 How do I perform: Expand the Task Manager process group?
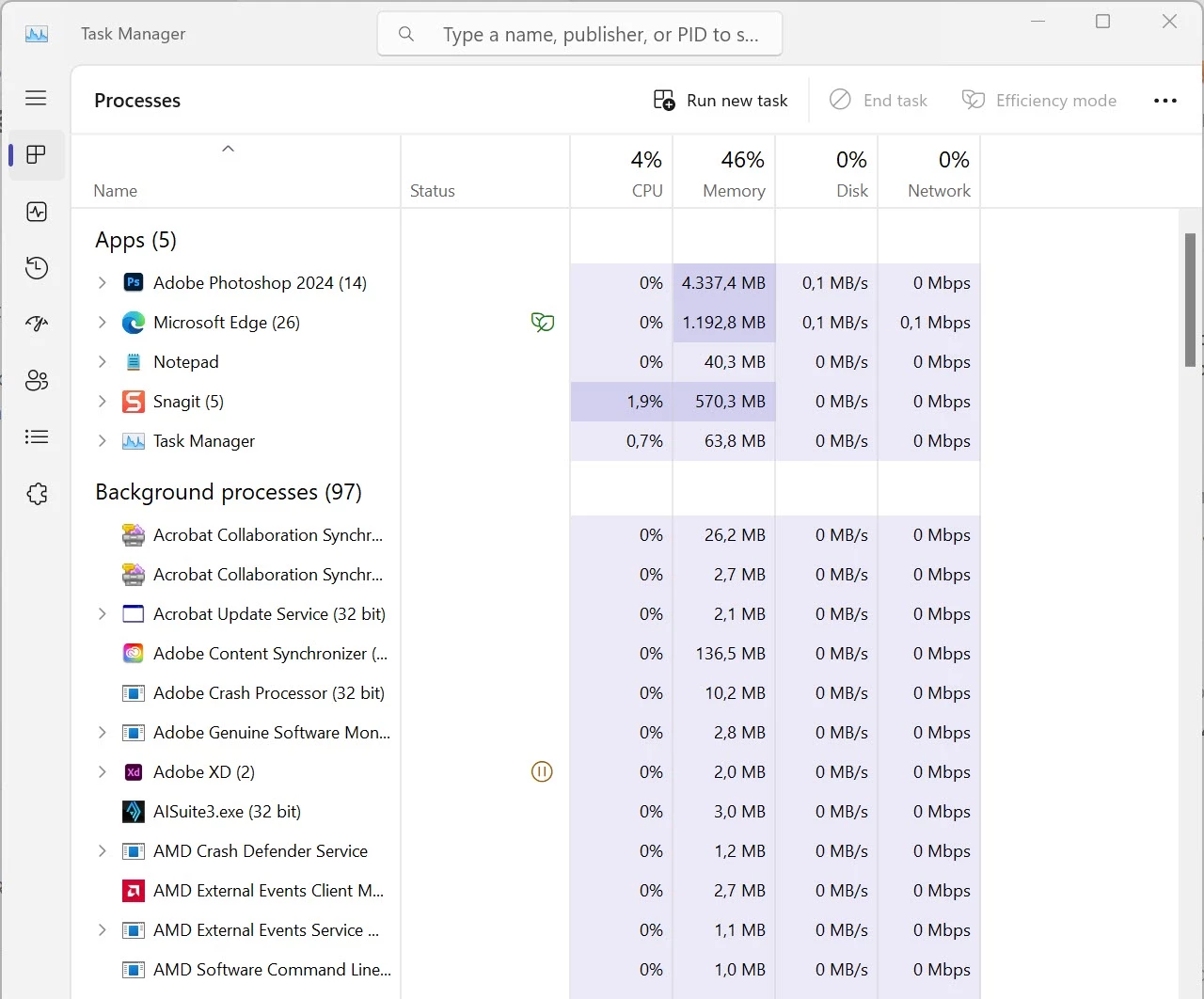point(103,440)
